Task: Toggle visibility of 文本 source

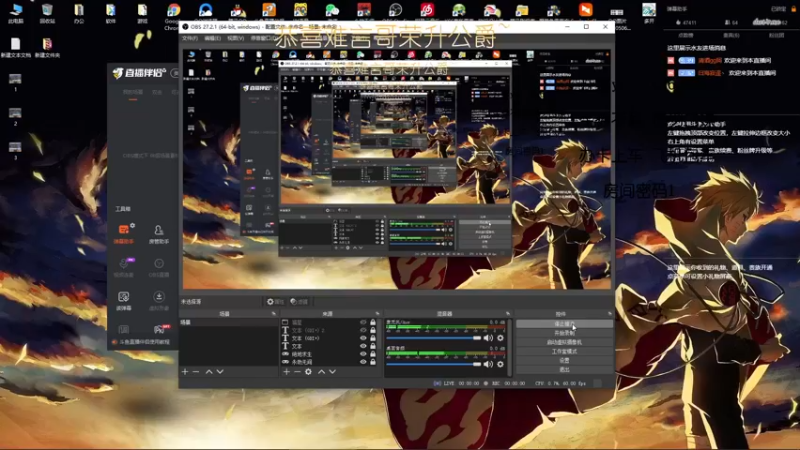Action: 363,346
